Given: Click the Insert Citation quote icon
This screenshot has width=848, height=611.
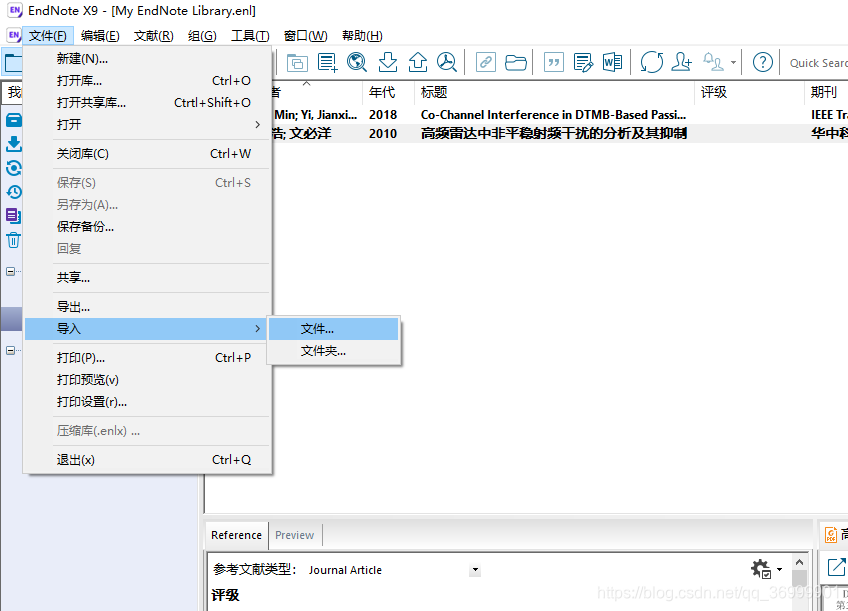Looking at the screenshot, I should (554, 62).
